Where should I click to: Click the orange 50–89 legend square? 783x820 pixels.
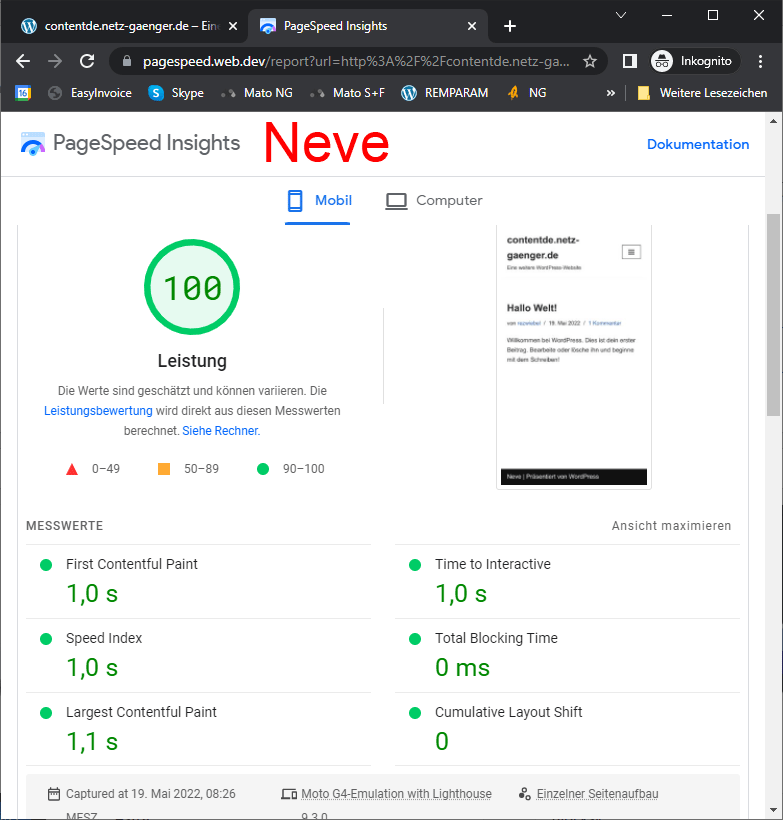(164, 469)
